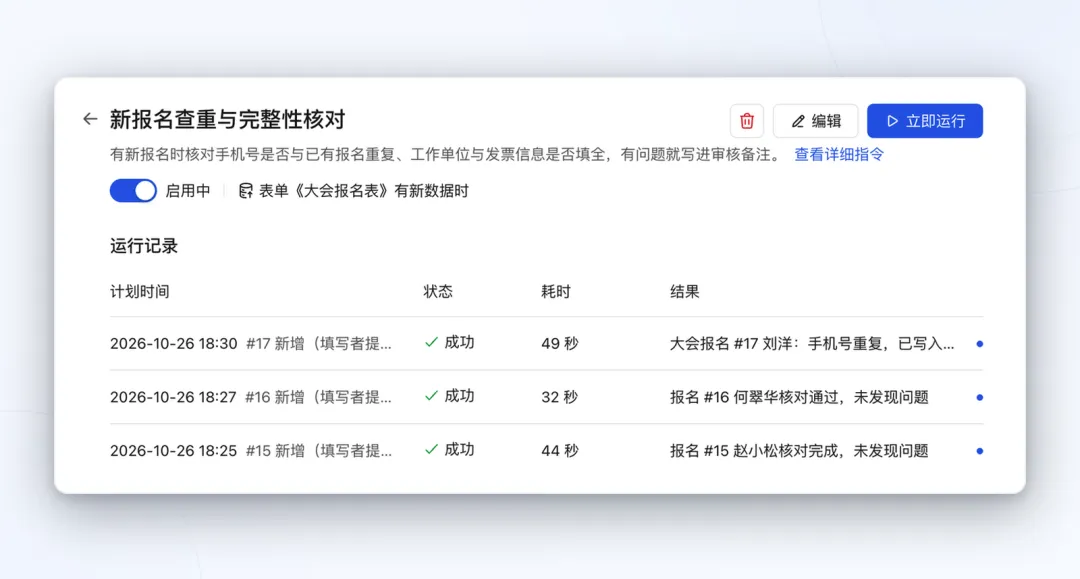The width and height of the screenshot is (1080, 579).
Task: Click the blue unread dot on the #17 row
Action: coord(979,344)
